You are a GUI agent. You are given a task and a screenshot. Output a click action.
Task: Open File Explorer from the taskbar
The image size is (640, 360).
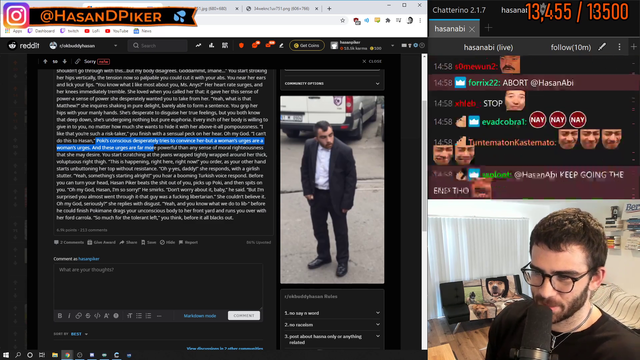point(55,355)
